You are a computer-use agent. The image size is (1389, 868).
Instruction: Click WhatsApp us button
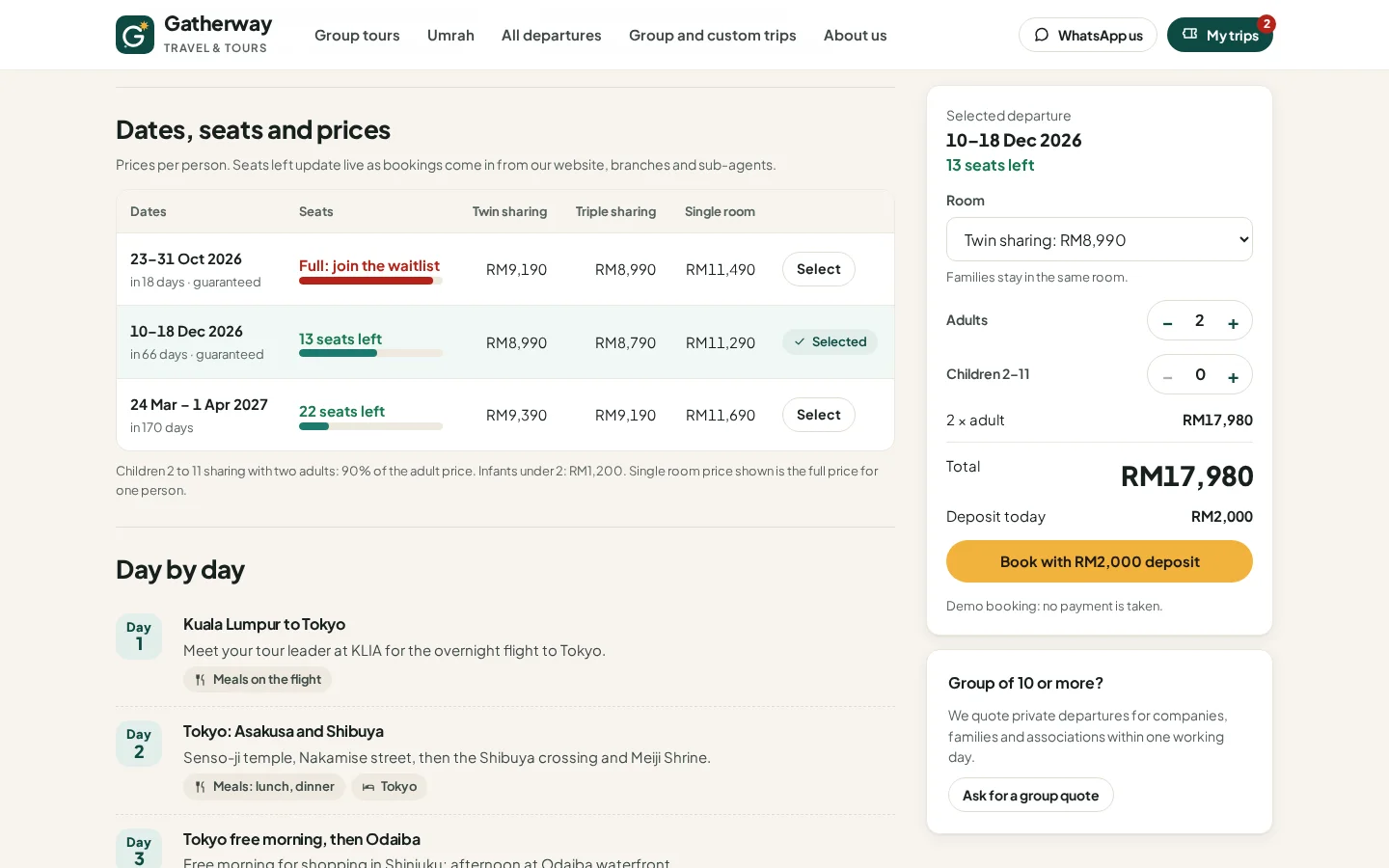[1088, 35]
